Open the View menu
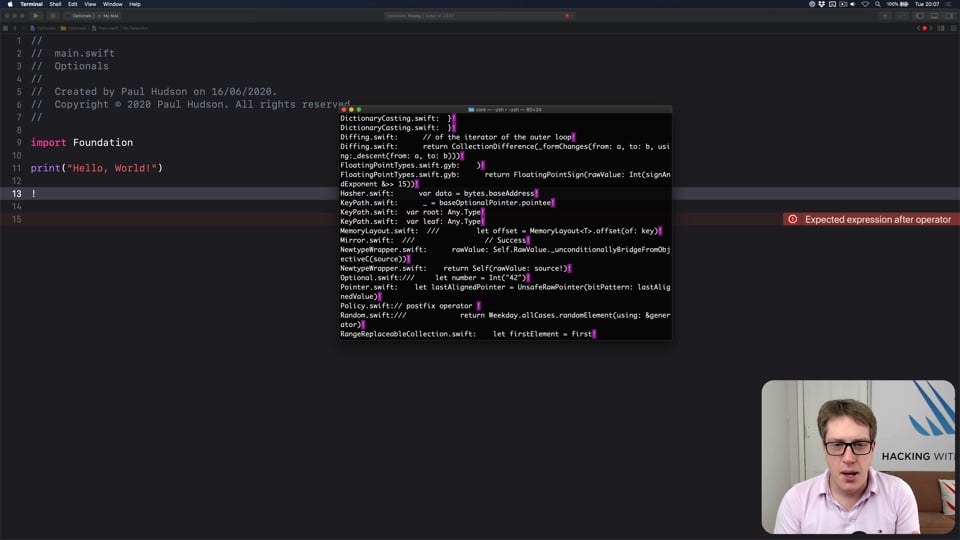Image resolution: width=960 pixels, height=540 pixels. tap(90, 4)
